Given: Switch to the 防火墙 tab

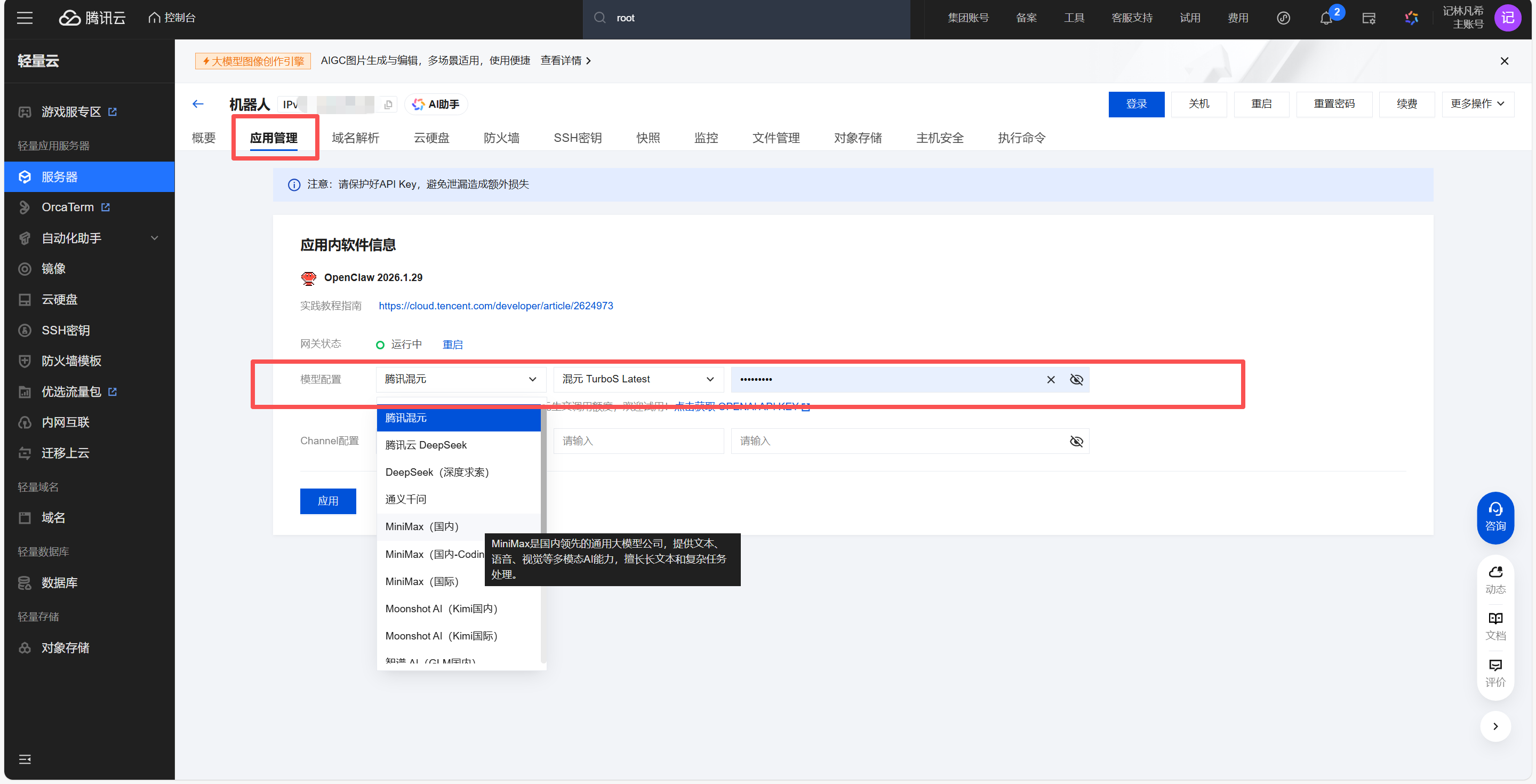Looking at the screenshot, I should pos(501,138).
